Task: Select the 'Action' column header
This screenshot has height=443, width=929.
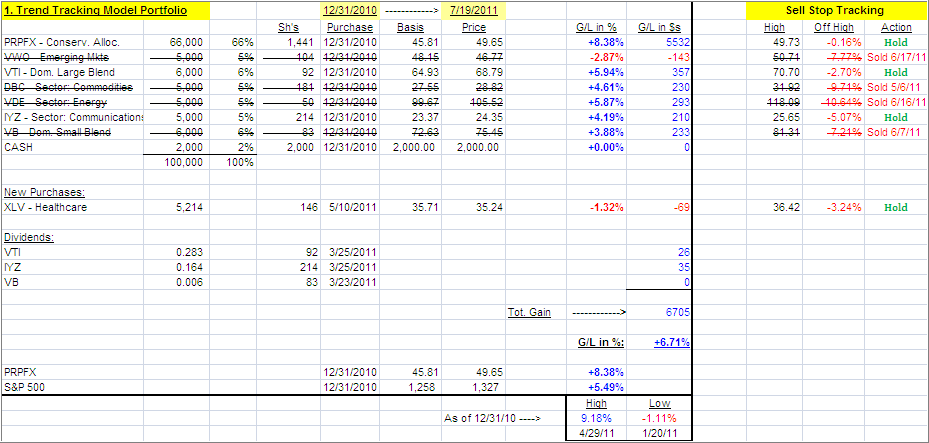Action: [896, 27]
